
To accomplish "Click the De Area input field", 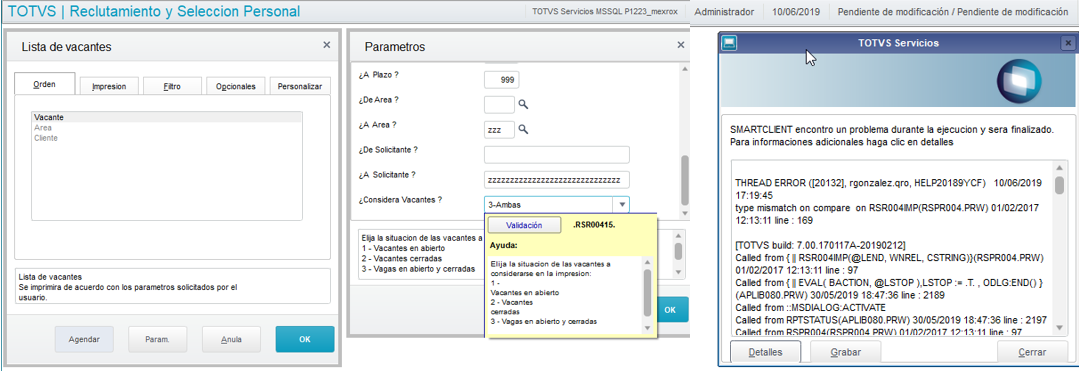I will [x=500, y=105].
